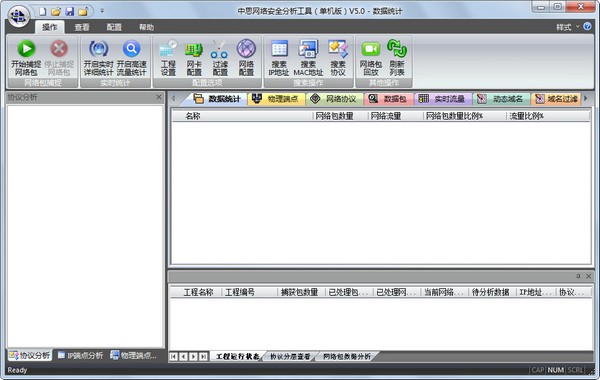Open packet replay (网络包回放)
Screen dimensions: 600x380
(x=370, y=58)
